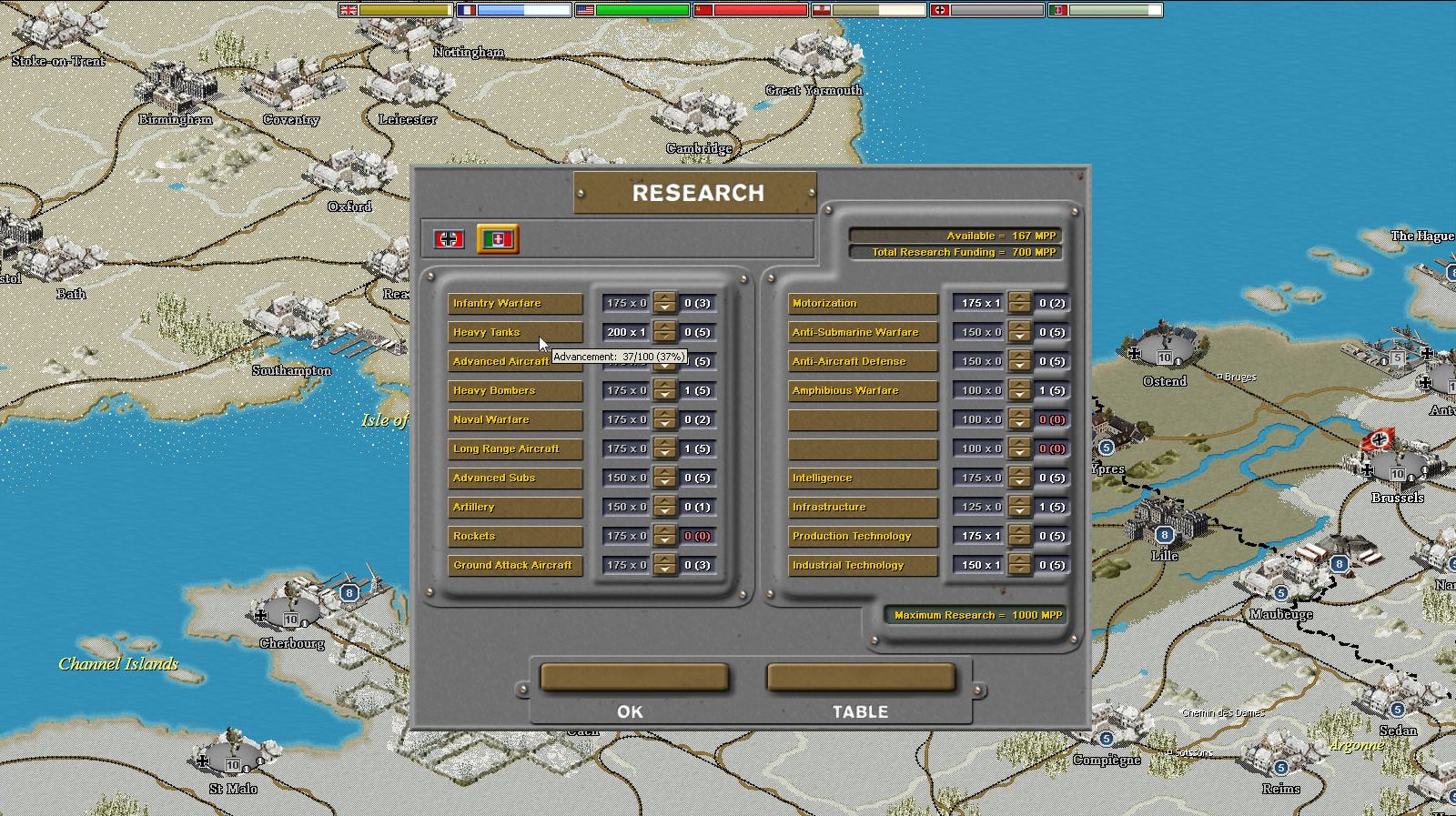Click the USA green status bar
Image resolution: width=1456 pixels, height=816 pixels.
[642, 10]
